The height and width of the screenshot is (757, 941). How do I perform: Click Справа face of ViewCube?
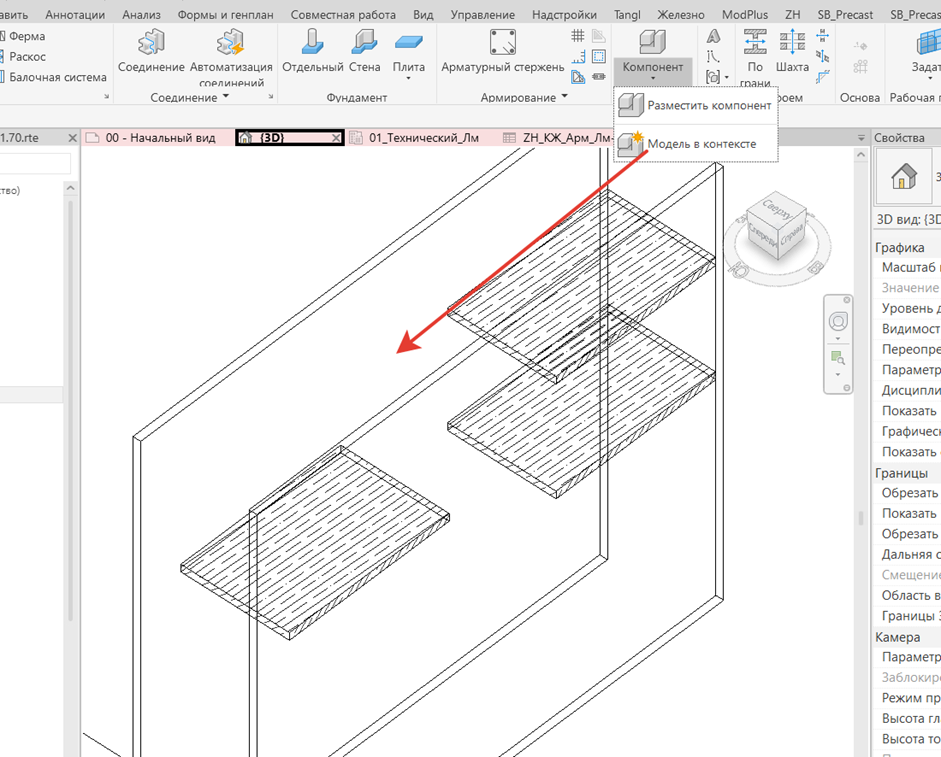(x=793, y=236)
